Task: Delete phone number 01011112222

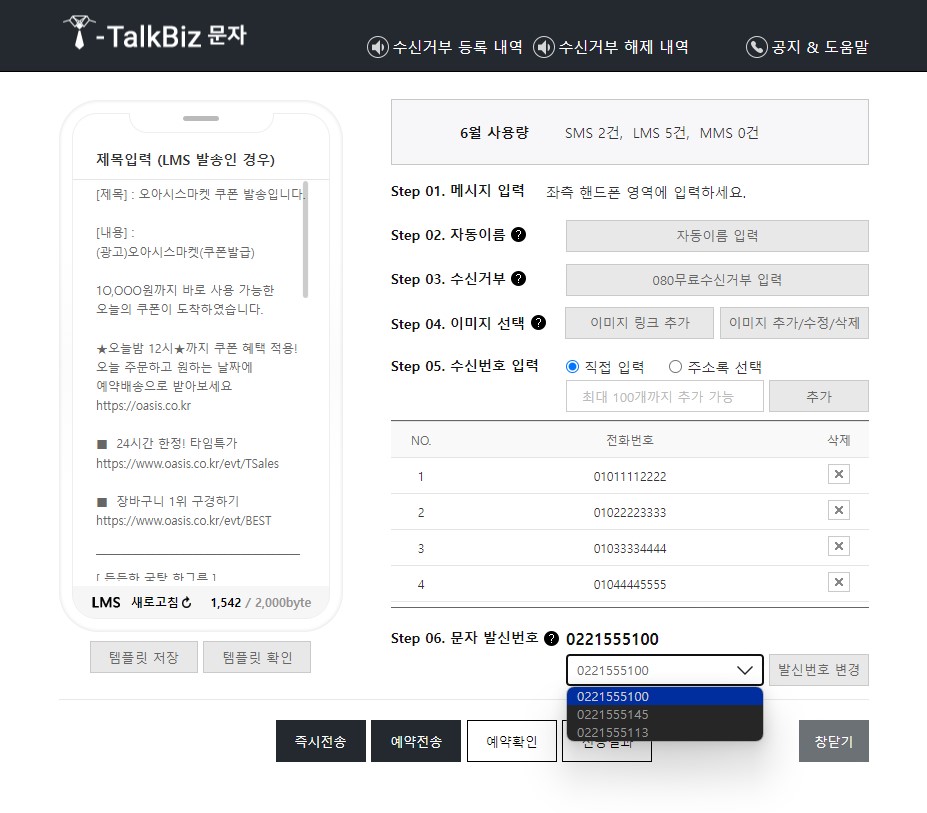Action: pos(838,474)
